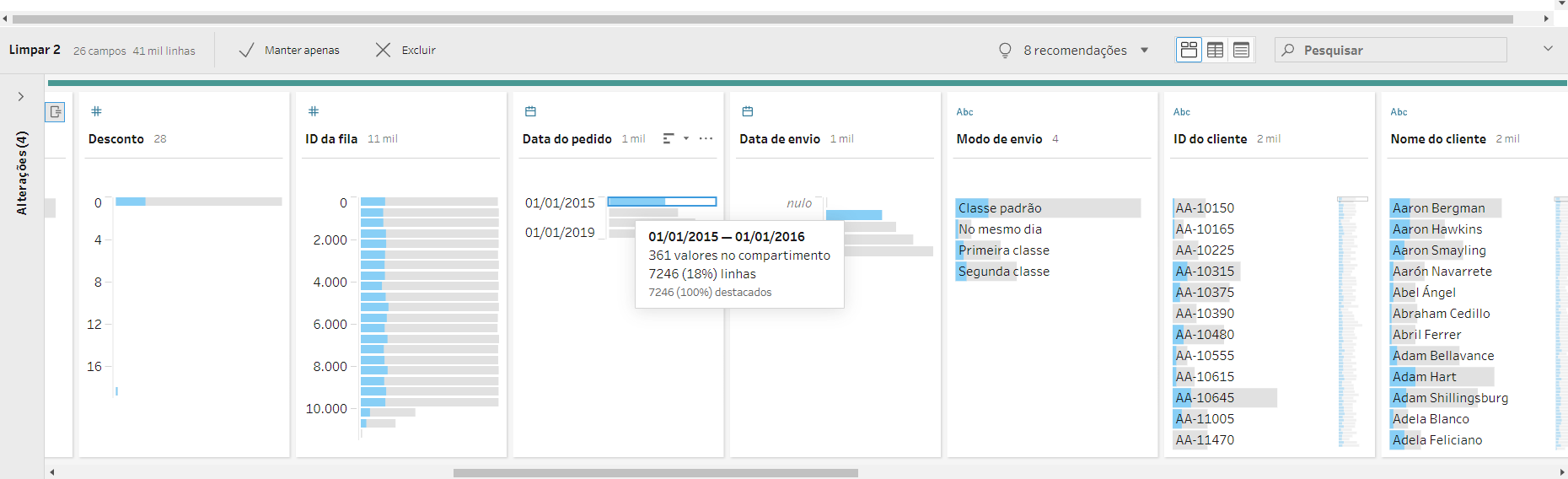This screenshot has height=479, width=1568.
Task: Click the number type icon of Desconto
Action: pos(96,111)
